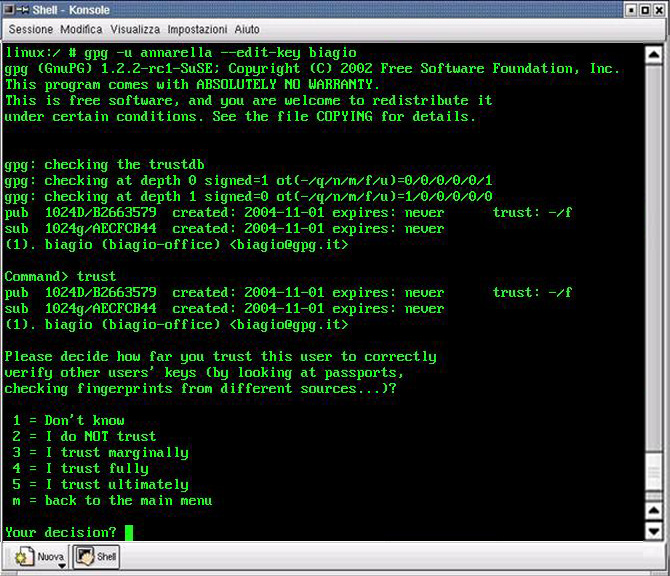
Task: Open the Impostazioni menu
Action: pos(197,30)
